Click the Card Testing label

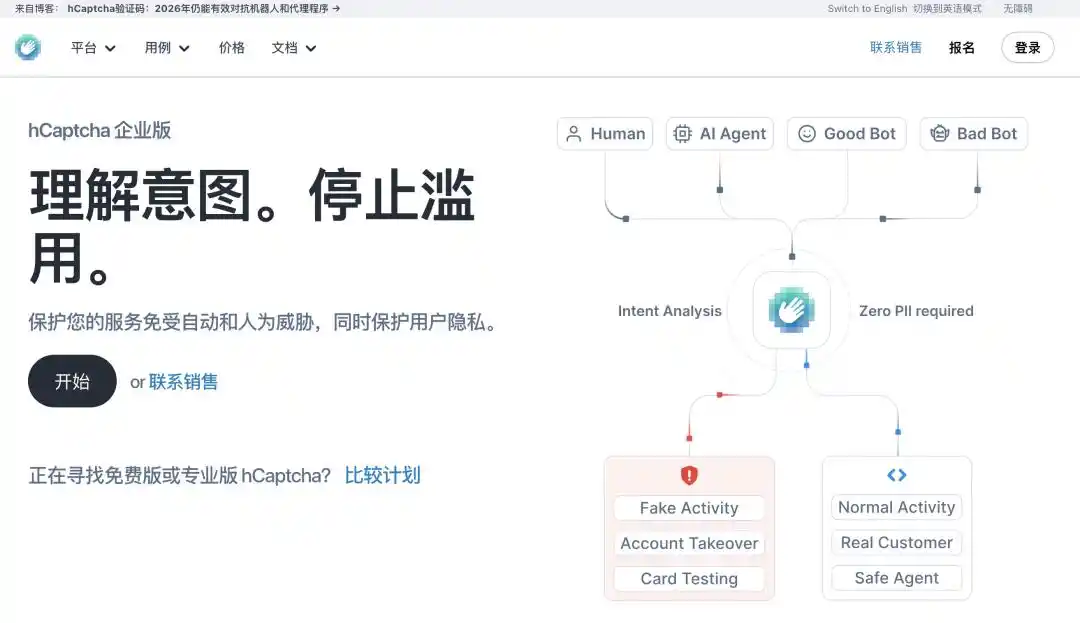point(689,578)
